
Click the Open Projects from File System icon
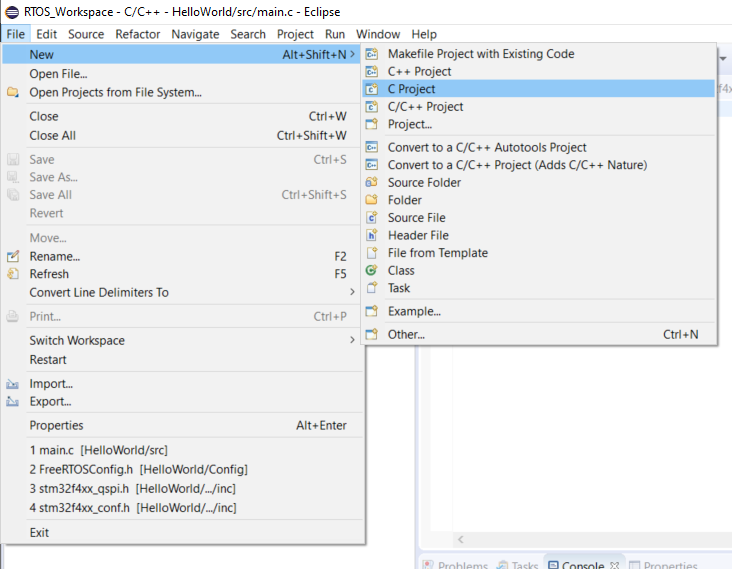[13, 92]
